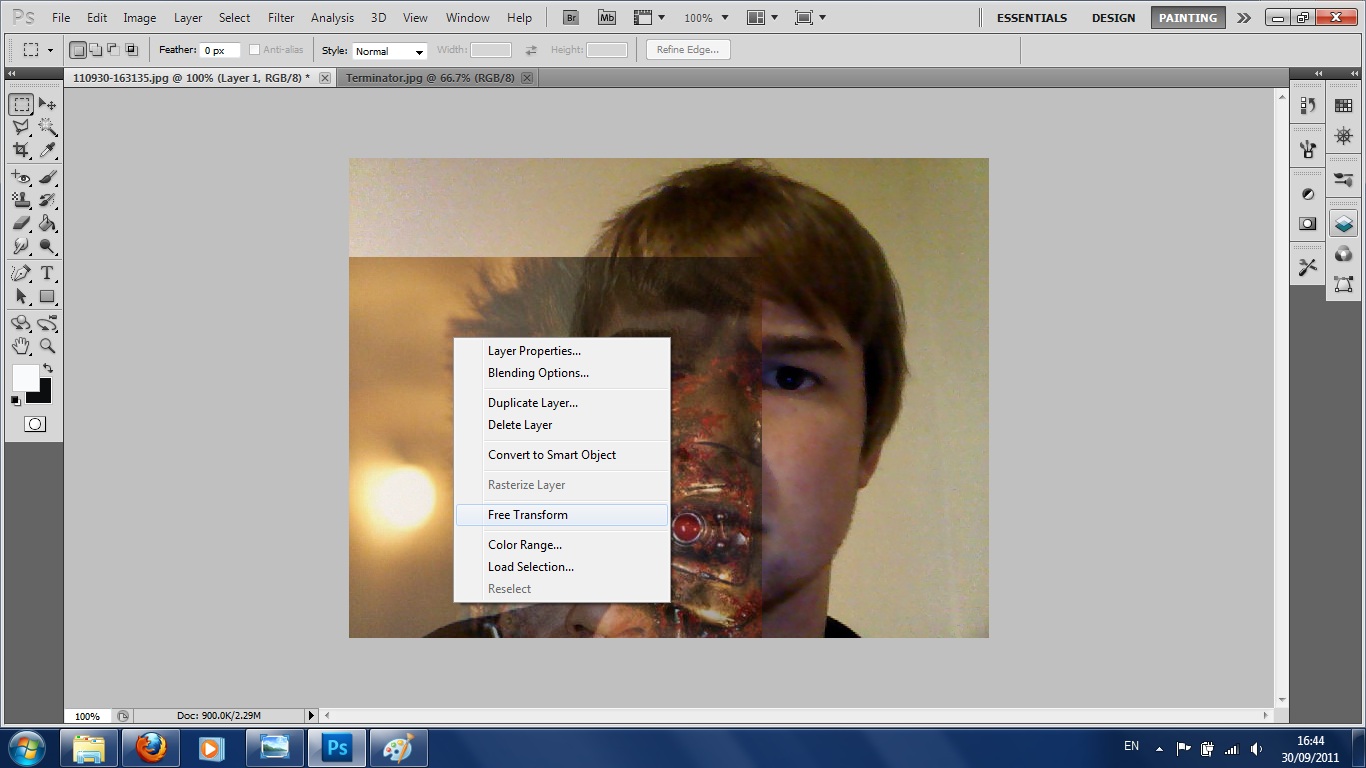Open the Swatches panel icon

(1343, 105)
